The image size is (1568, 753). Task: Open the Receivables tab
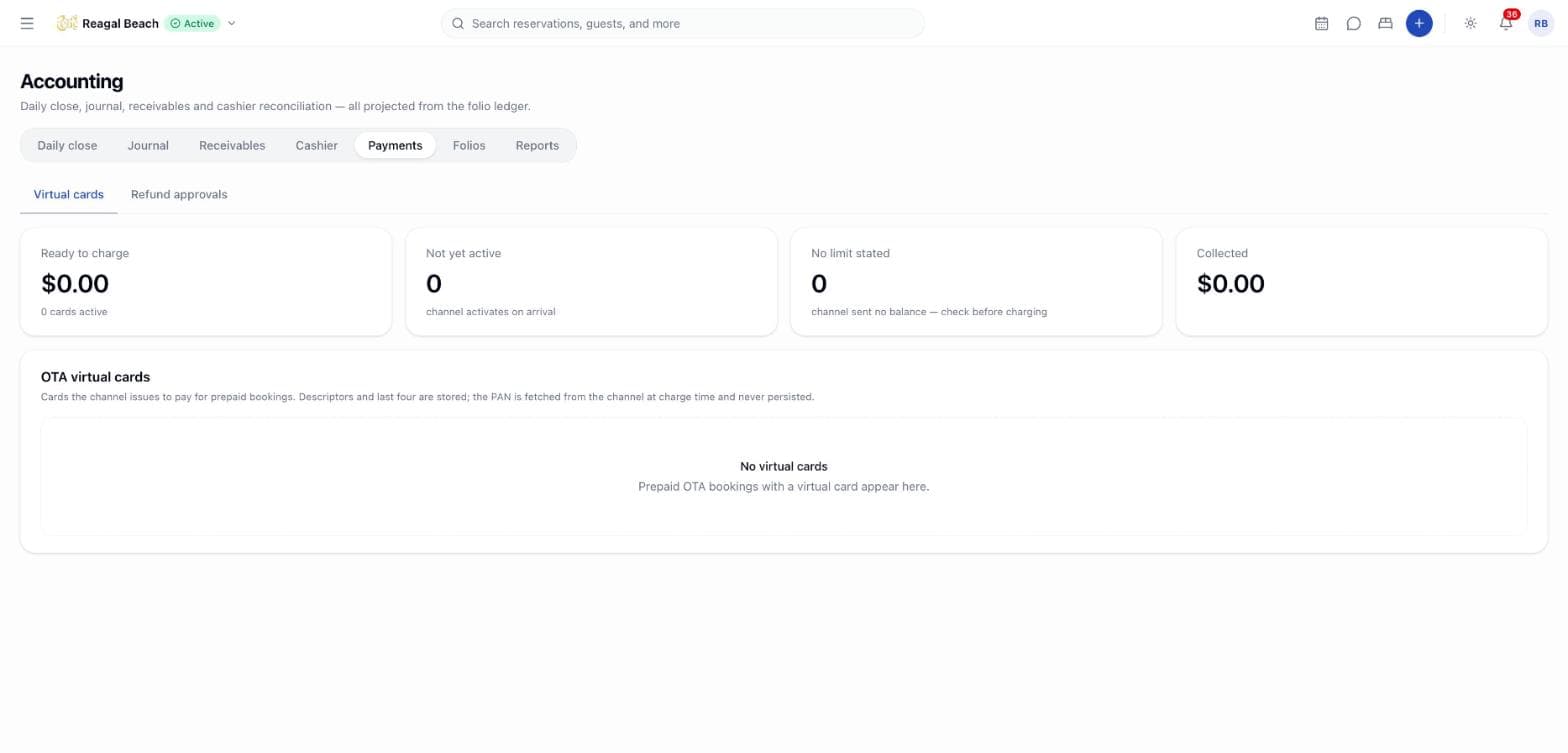(232, 145)
